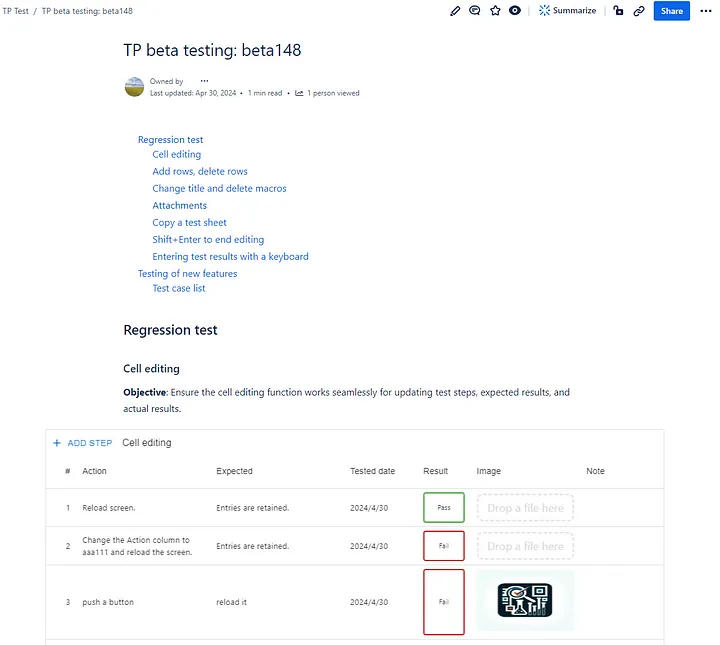Click the owner avatar picture
Viewport: 720px width, 645px height.
[134, 87]
